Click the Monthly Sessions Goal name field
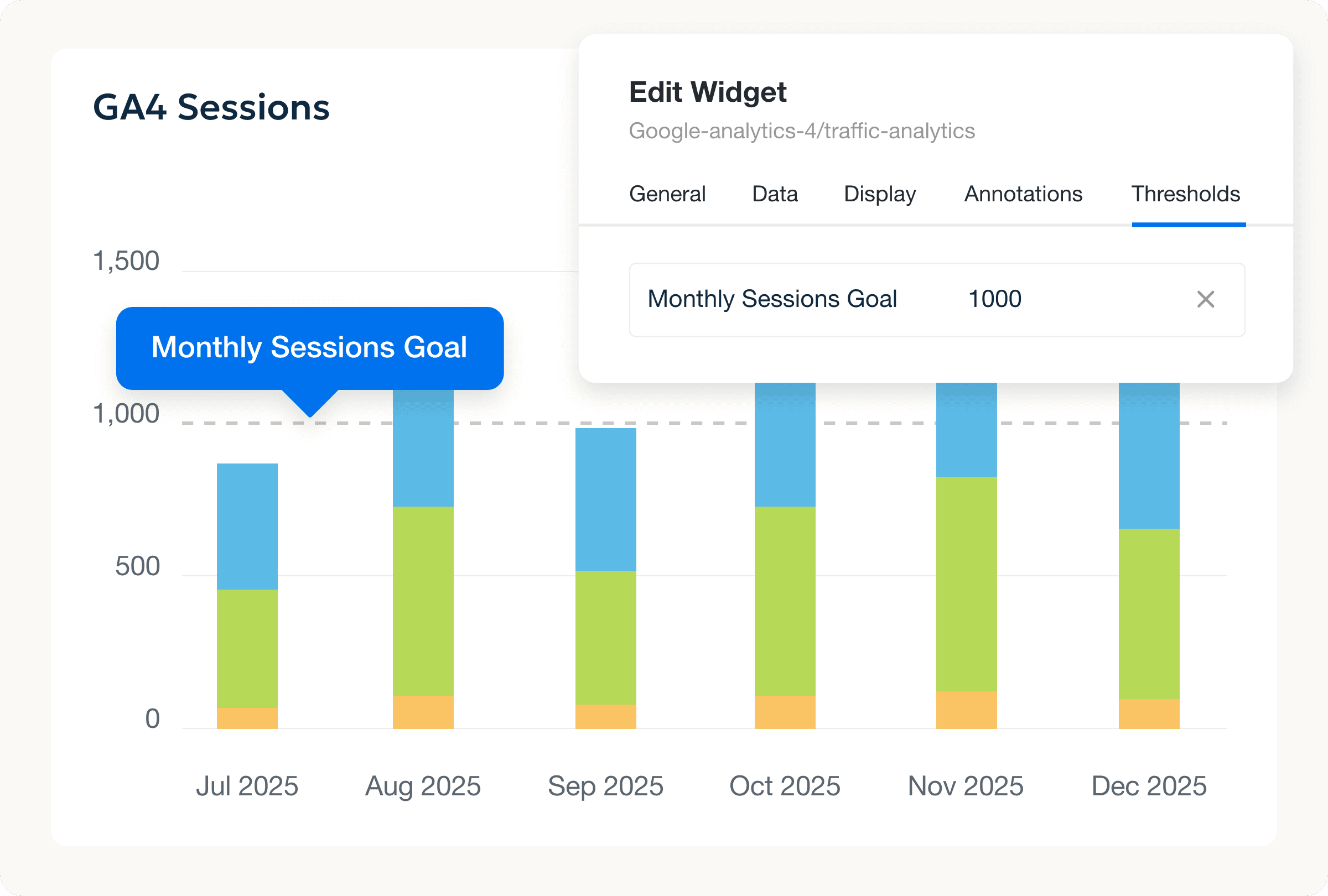 click(772, 299)
